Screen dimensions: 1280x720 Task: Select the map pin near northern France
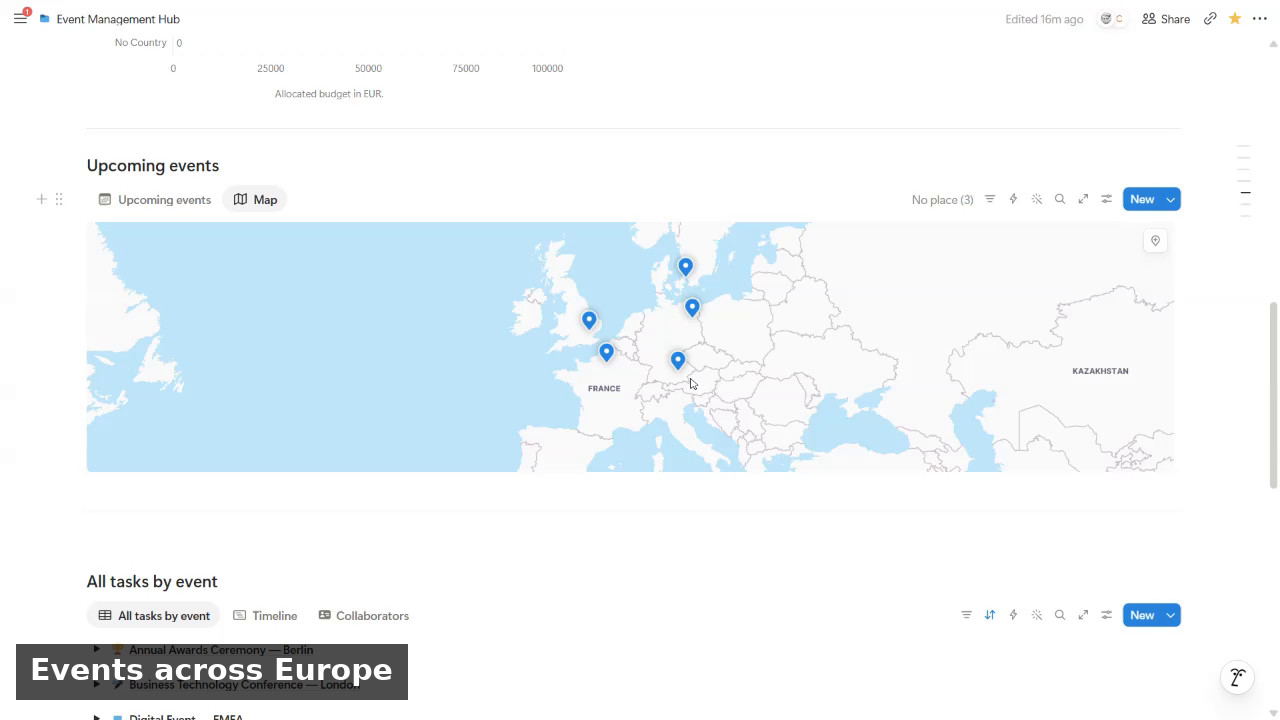coord(606,351)
